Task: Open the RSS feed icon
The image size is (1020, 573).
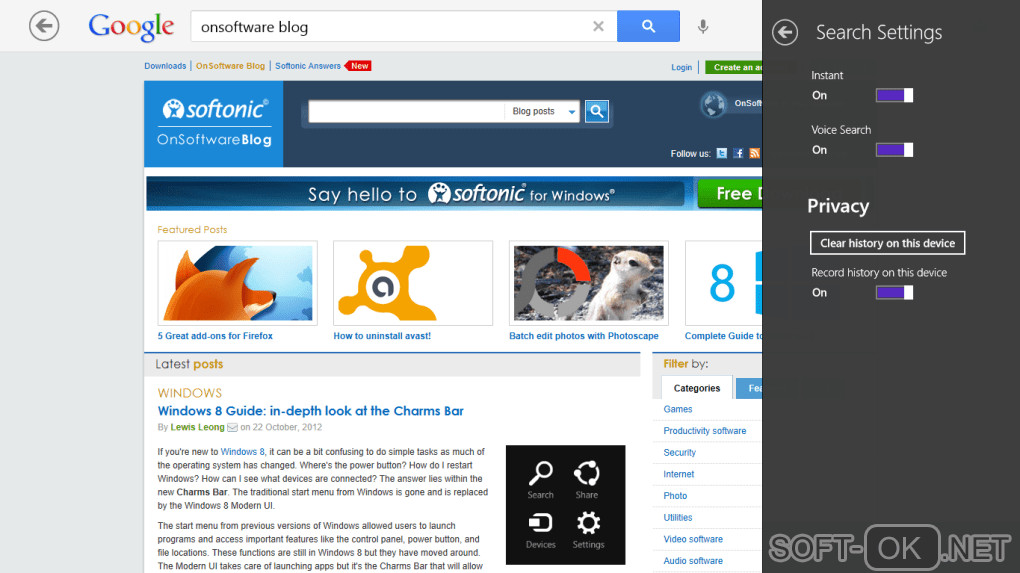Action: [x=754, y=153]
